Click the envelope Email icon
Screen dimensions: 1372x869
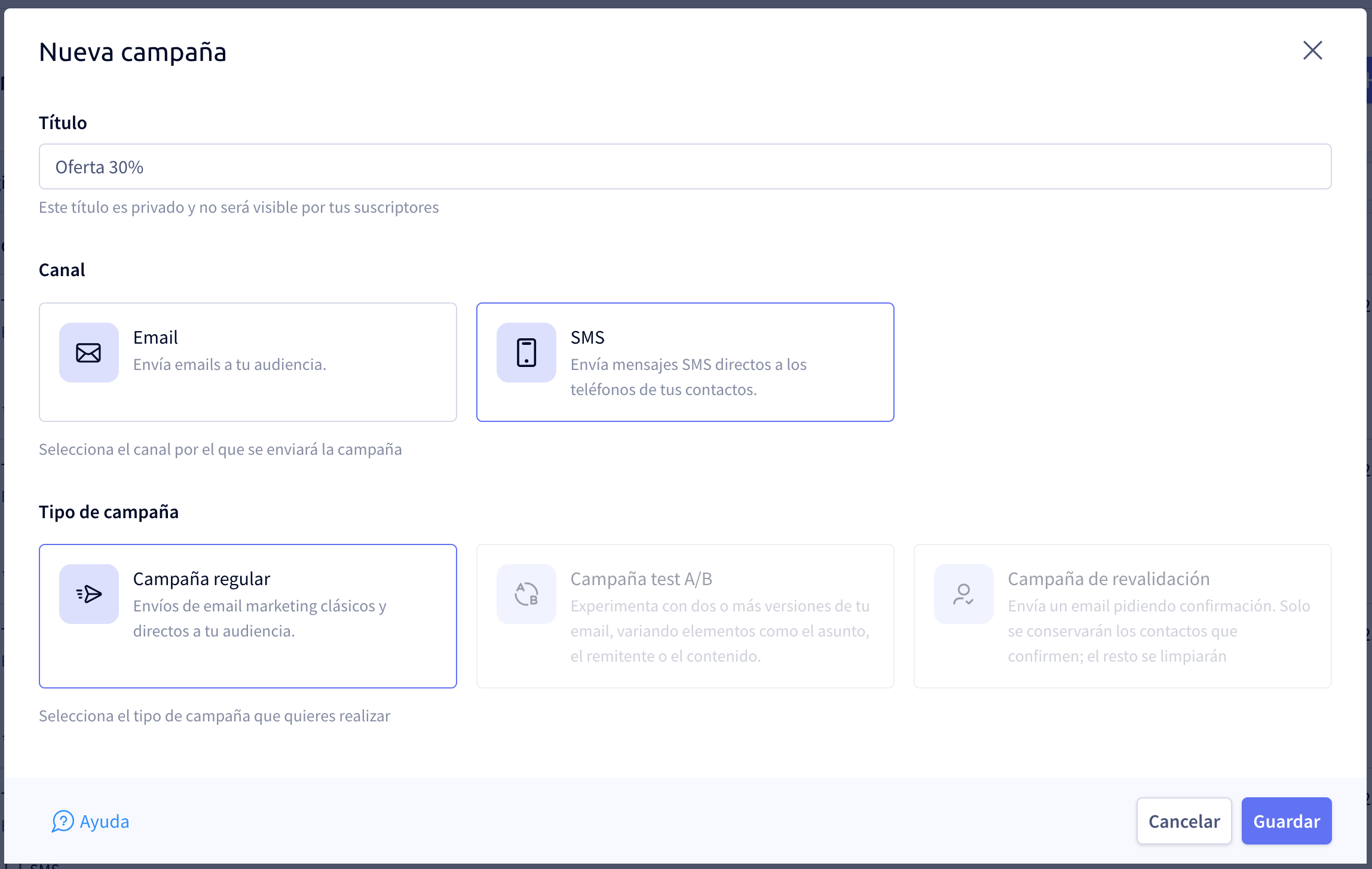[88, 353]
